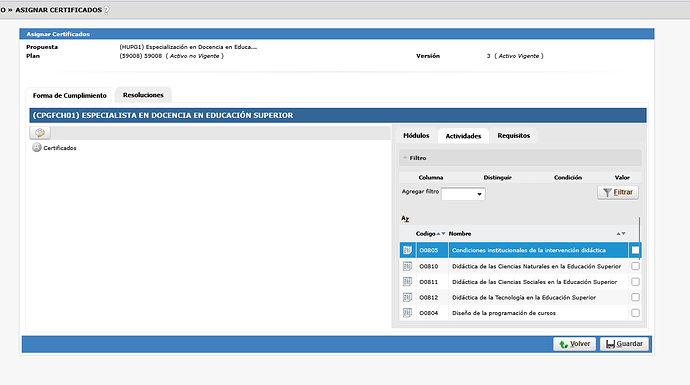690x385 pixels.
Task: Click the activities list scrollbar
Action: (639, 238)
